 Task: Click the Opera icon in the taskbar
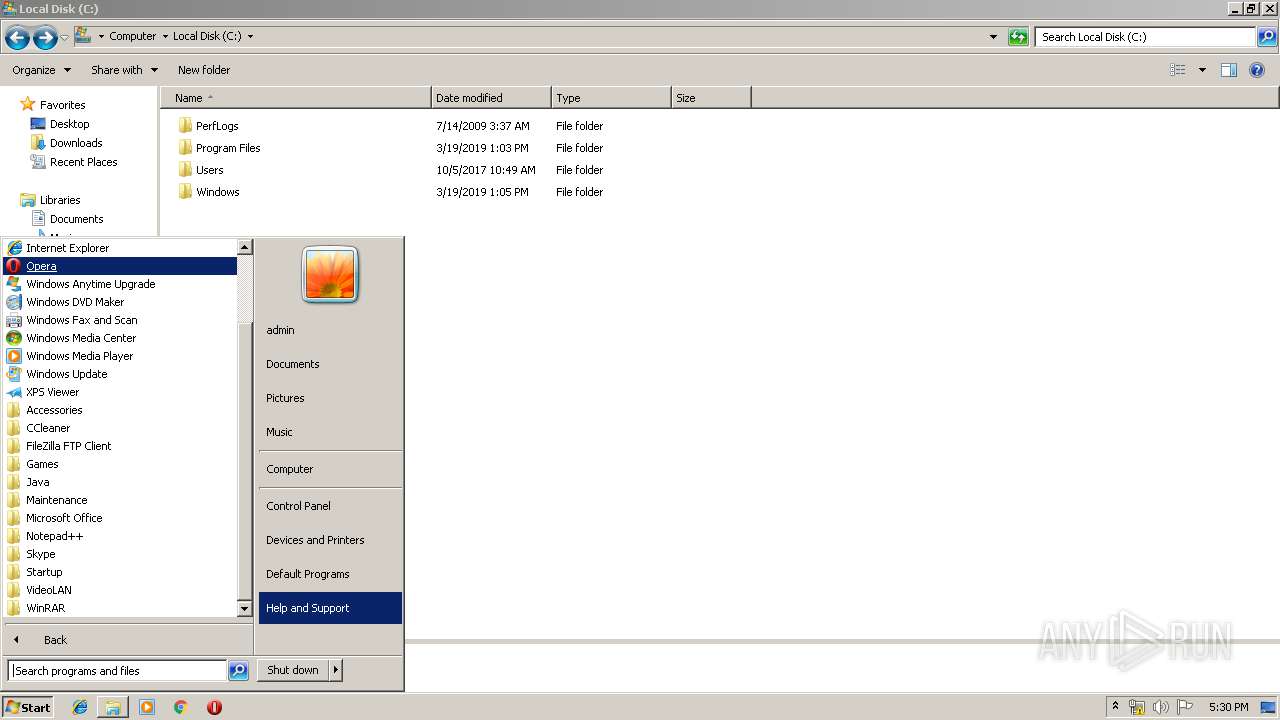tap(214, 707)
